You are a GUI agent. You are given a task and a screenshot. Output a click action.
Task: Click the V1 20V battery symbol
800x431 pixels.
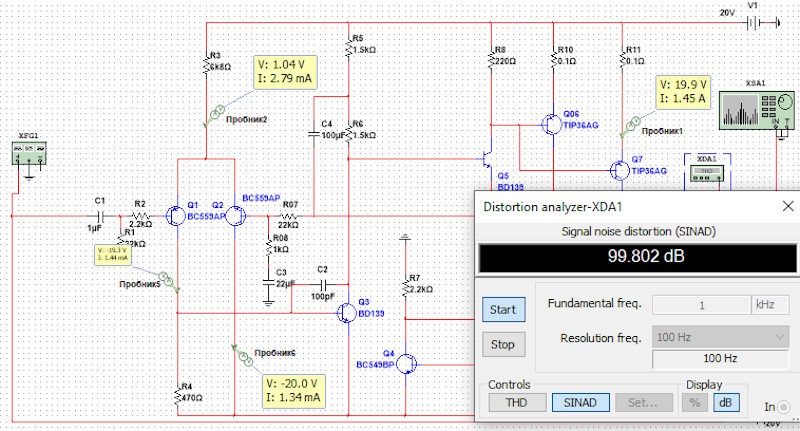click(x=768, y=21)
